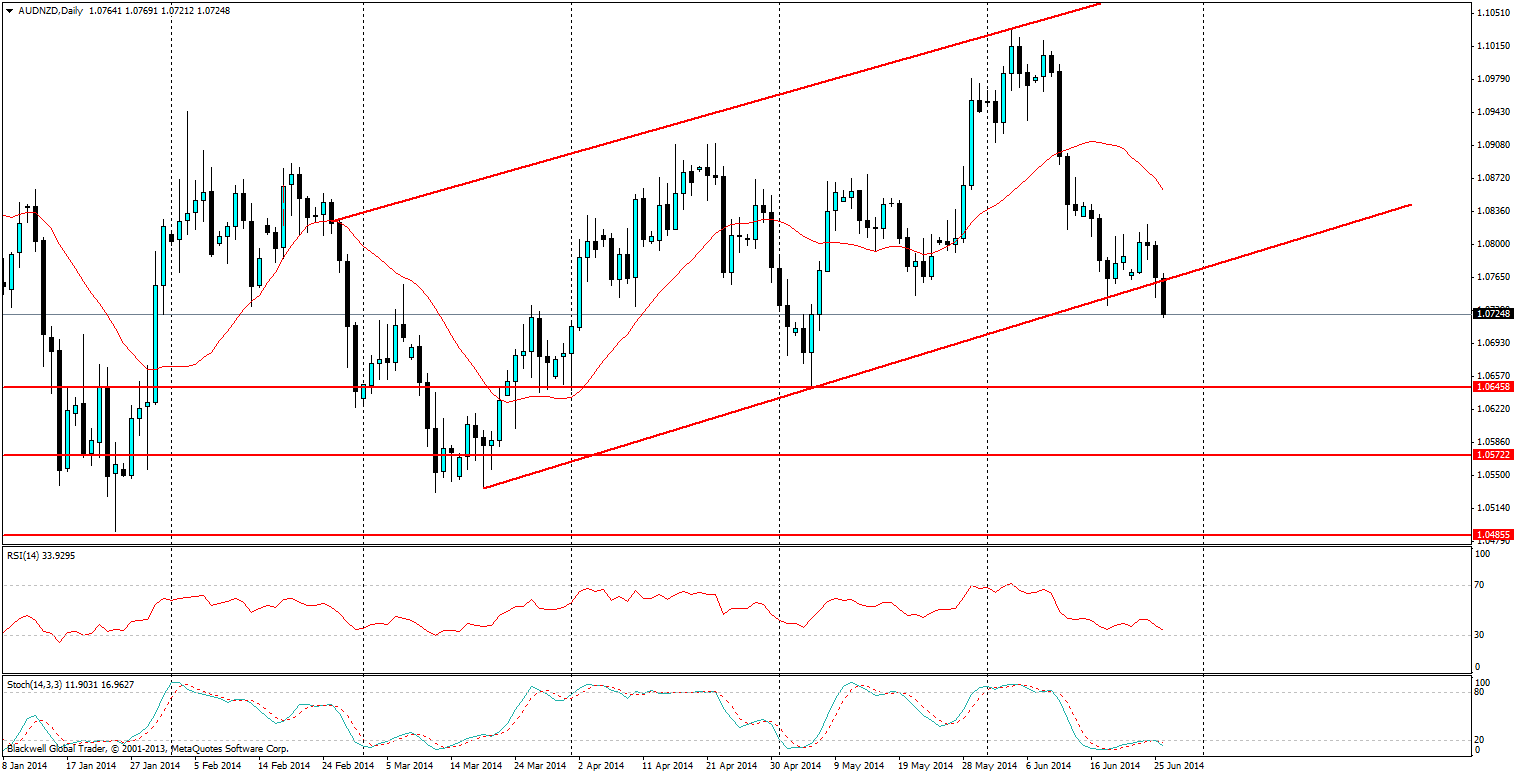1514x774 pixels.
Task: Click price axis label 1.10150
Action: click(1493, 46)
